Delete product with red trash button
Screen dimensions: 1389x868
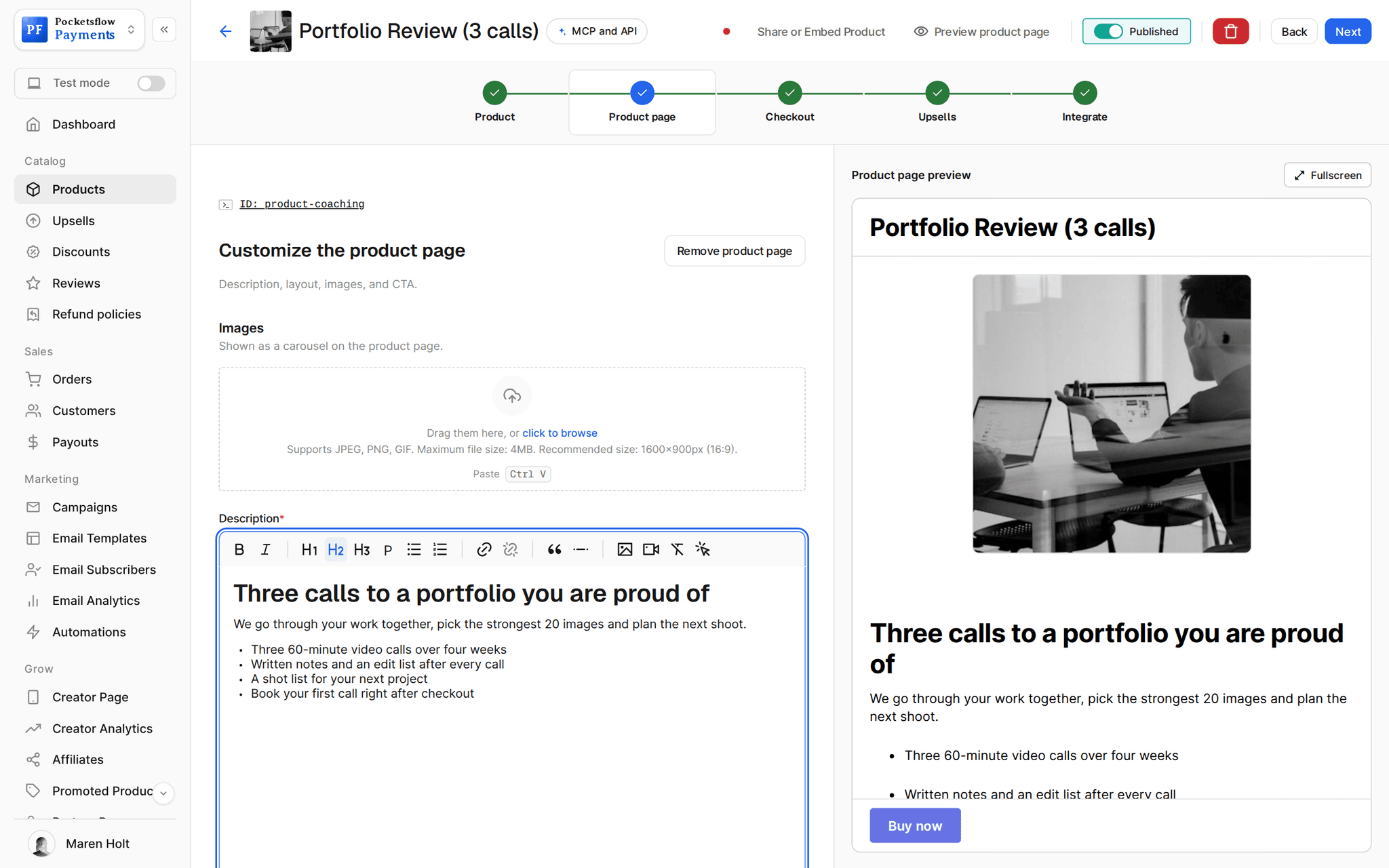click(1230, 31)
